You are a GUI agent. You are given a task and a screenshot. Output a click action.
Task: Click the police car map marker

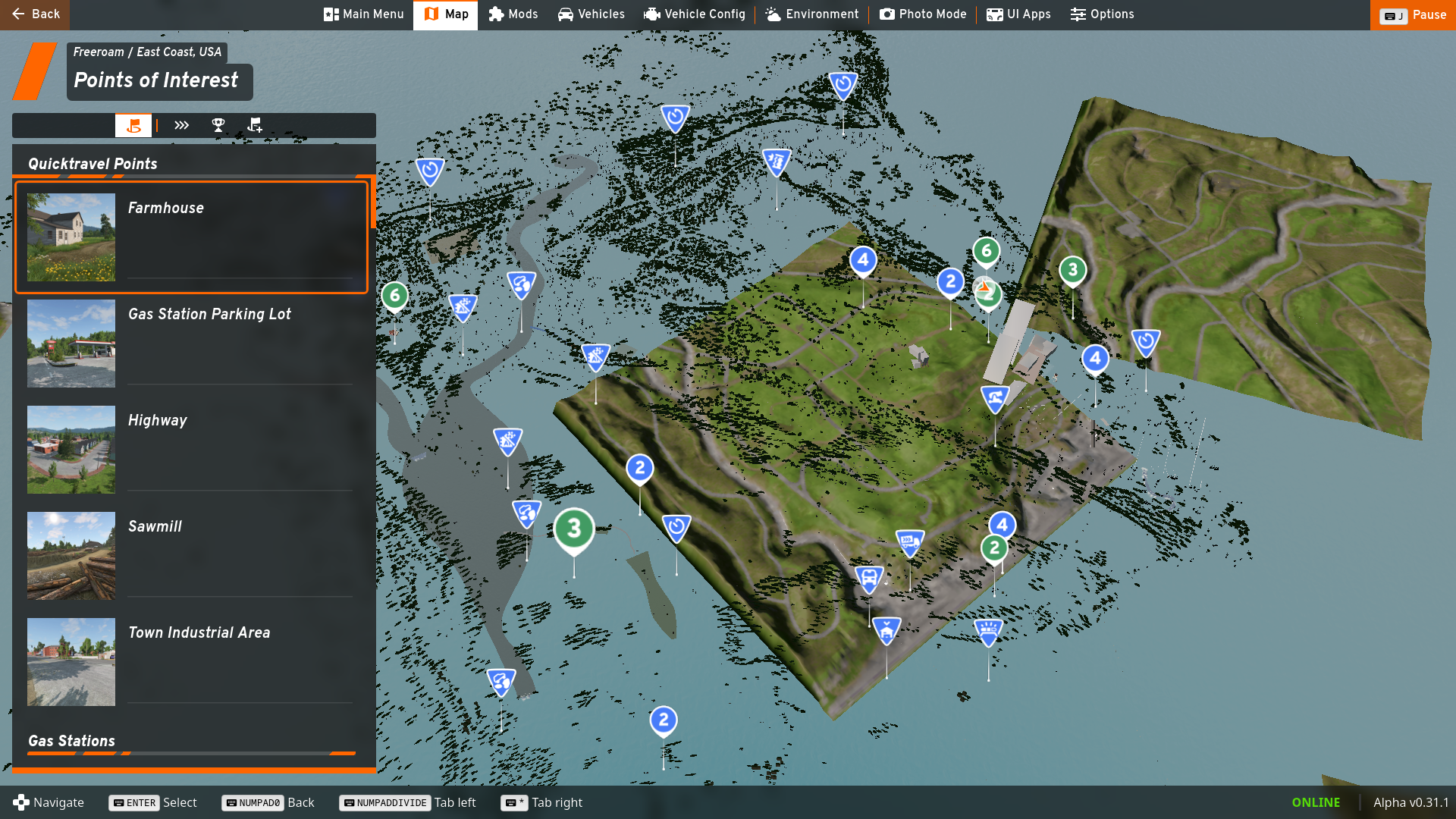(x=988, y=630)
